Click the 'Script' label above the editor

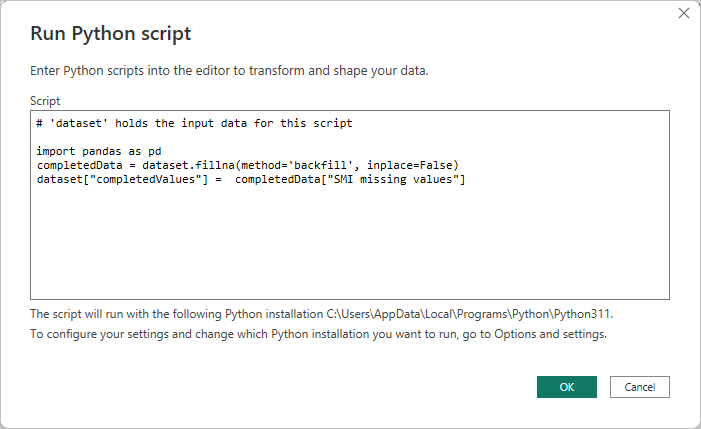click(45, 101)
